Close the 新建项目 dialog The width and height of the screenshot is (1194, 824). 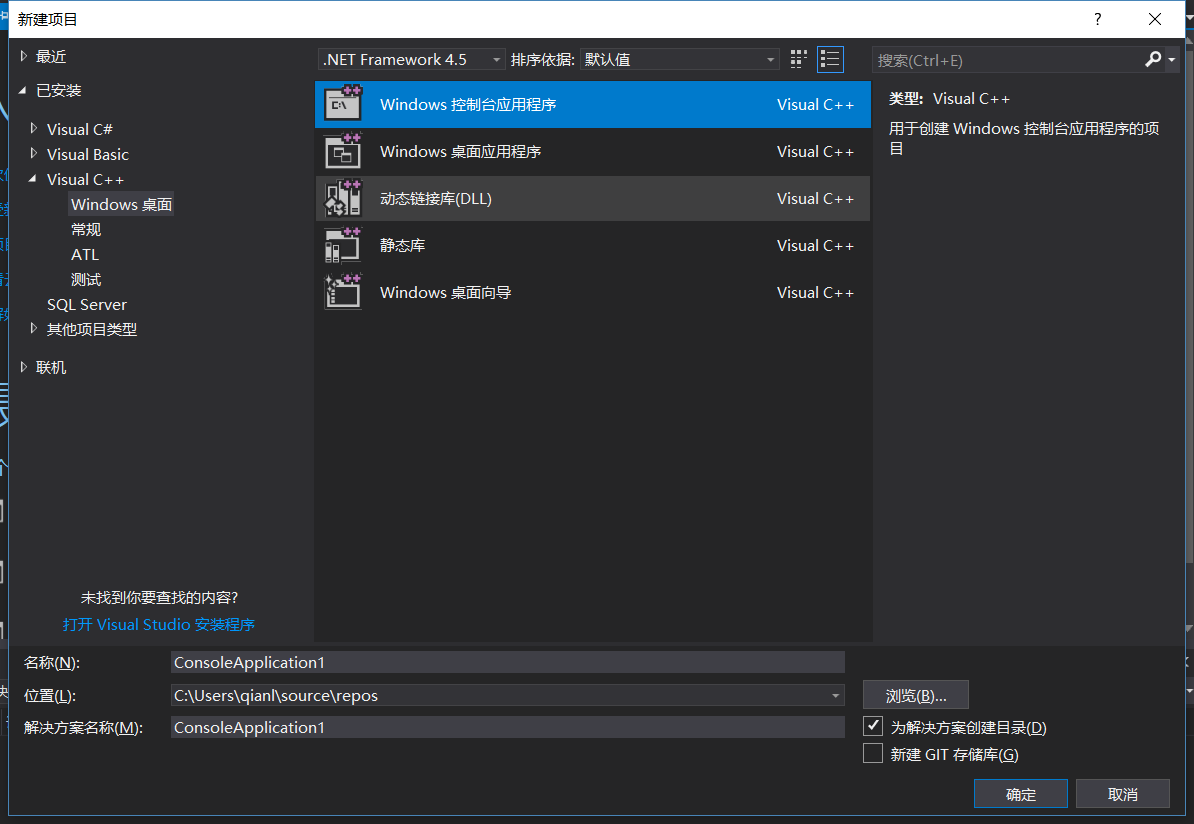click(x=1155, y=19)
